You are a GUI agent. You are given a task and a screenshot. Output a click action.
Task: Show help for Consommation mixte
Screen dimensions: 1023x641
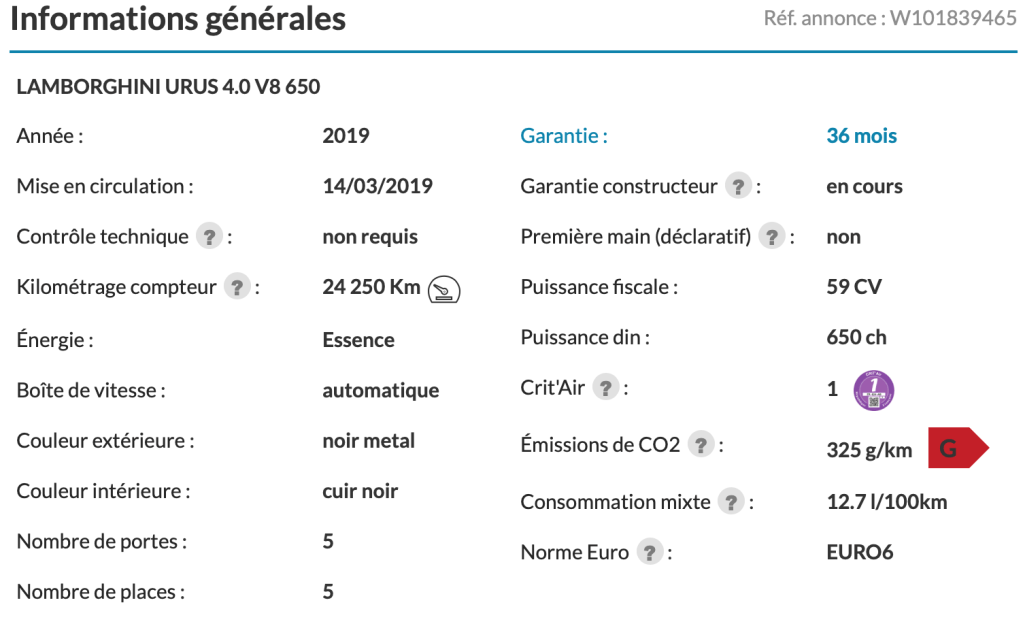[x=731, y=502]
